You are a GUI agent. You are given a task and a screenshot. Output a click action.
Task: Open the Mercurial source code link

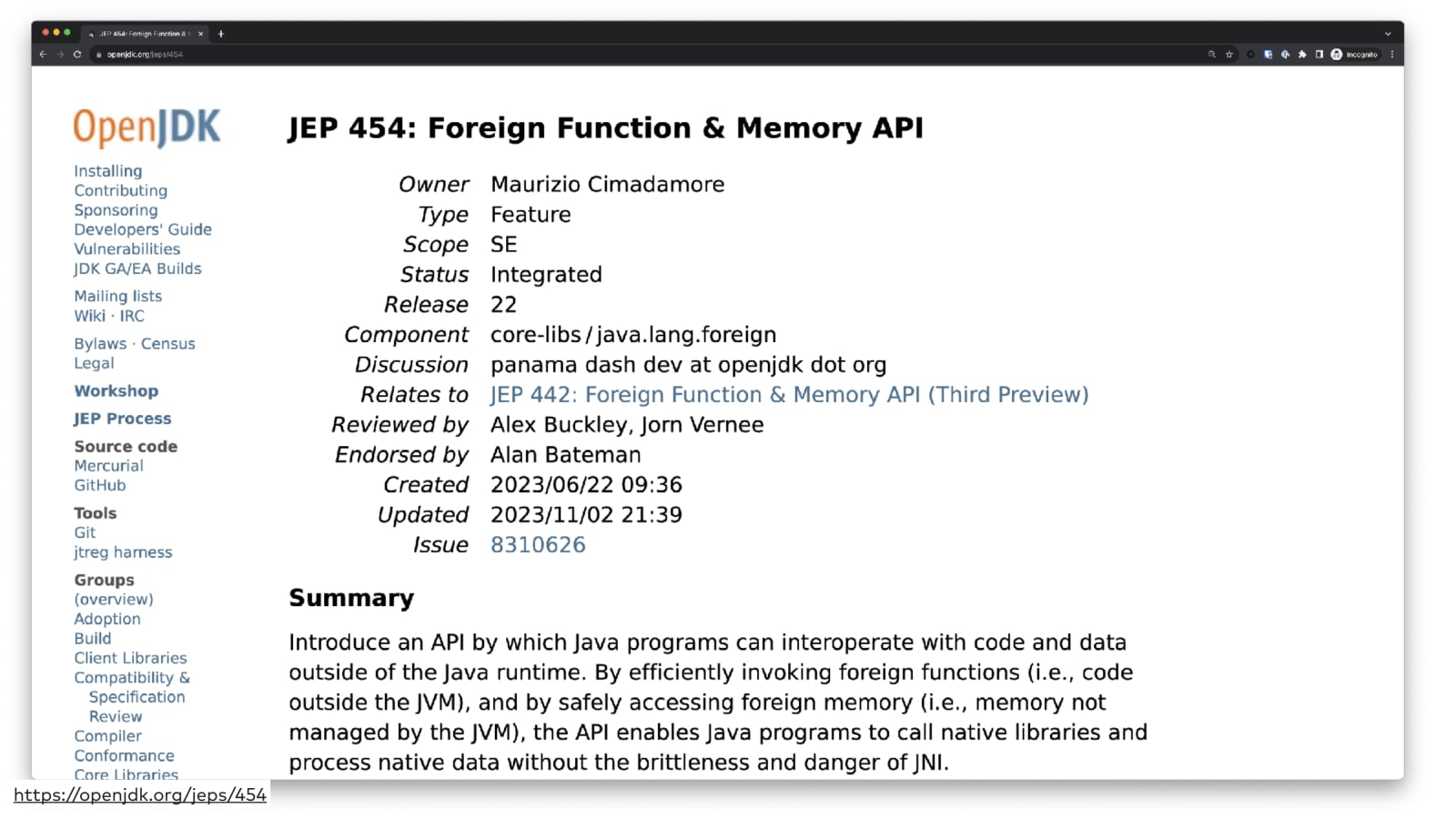[x=108, y=466]
